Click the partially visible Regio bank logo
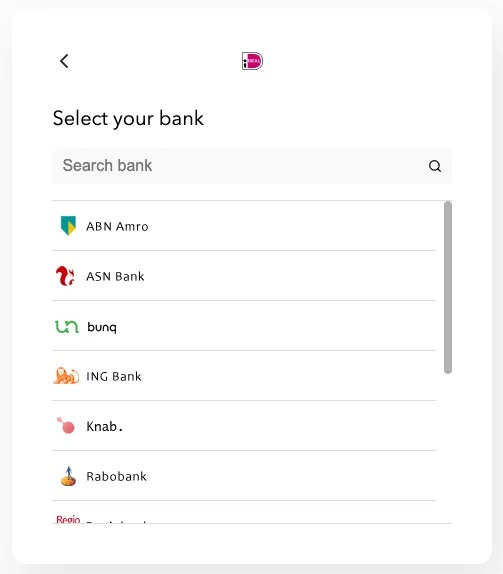 [x=68, y=519]
